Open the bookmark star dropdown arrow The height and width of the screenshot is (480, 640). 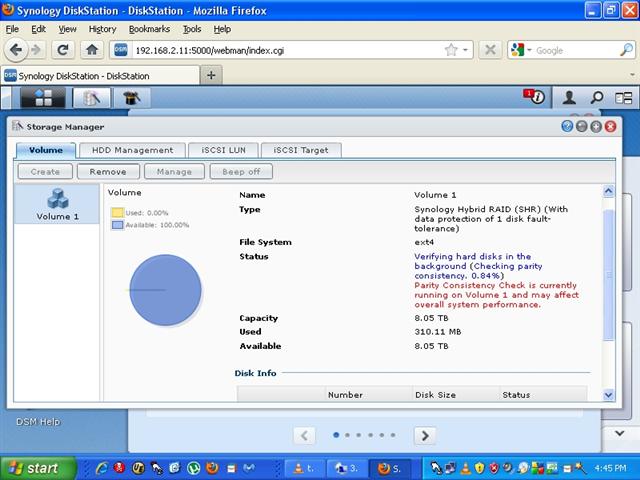pyautogui.click(x=465, y=50)
